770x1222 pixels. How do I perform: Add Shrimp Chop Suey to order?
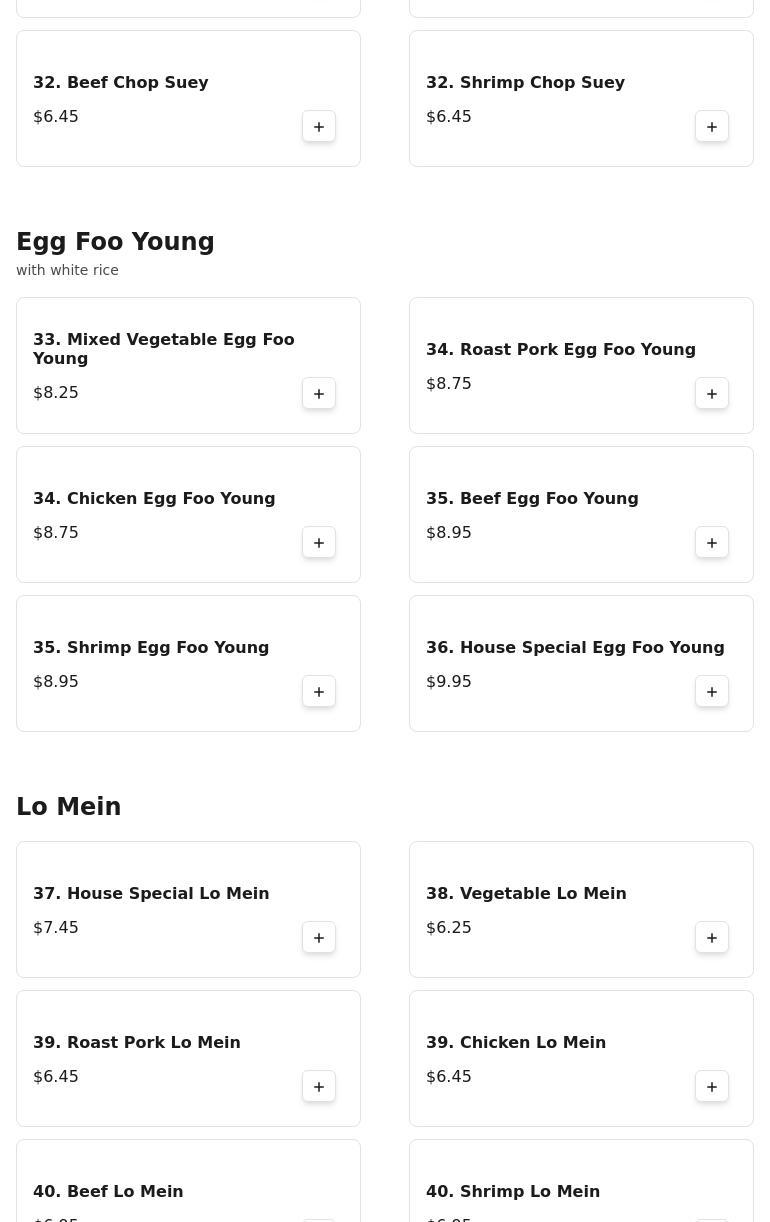(x=712, y=127)
